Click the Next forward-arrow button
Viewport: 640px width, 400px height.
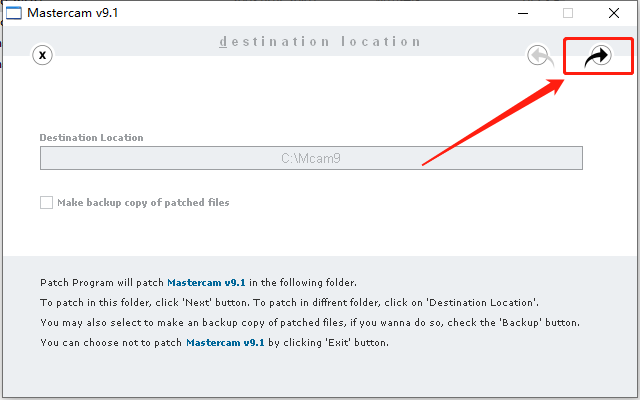coord(598,56)
